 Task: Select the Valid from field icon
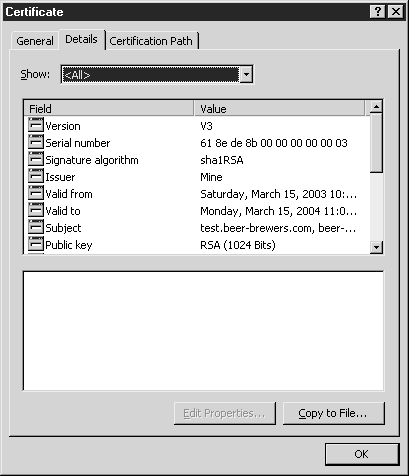pyautogui.click(x=36, y=193)
